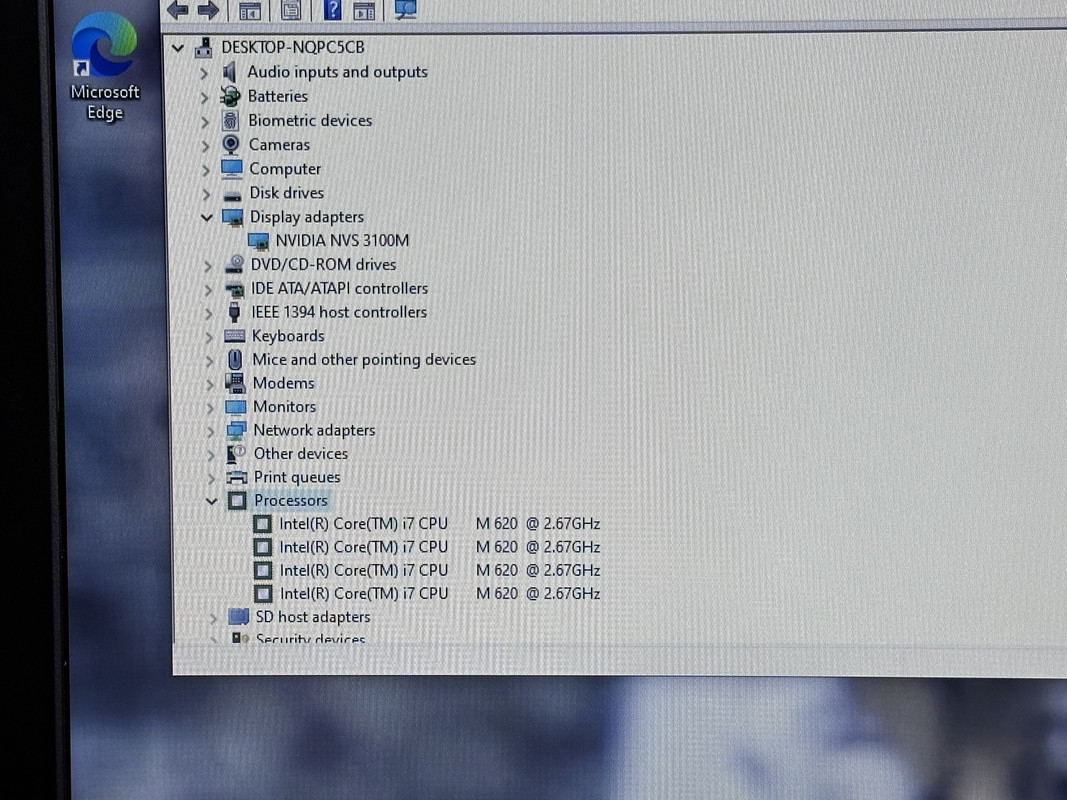Expand the Other devices chevron
The width and height of the screenshot is (1067, 800).
pos(211,454)
